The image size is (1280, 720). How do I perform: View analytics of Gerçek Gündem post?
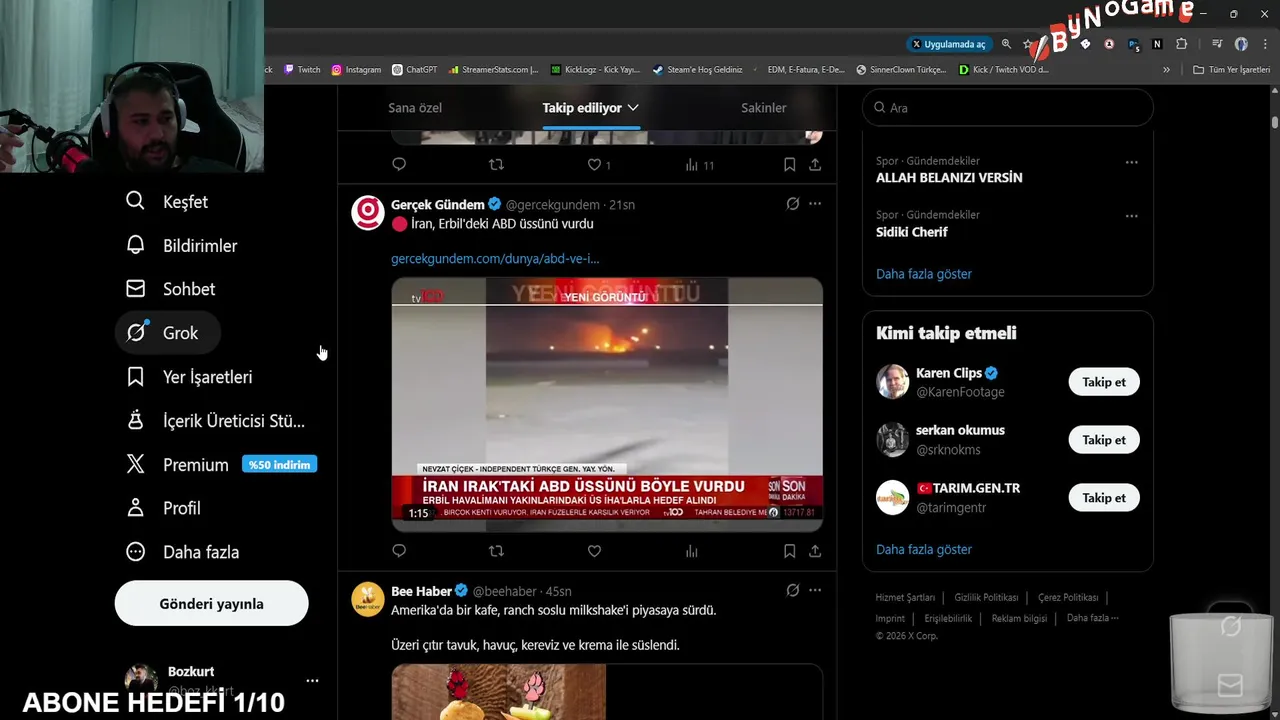click(691, 551)
